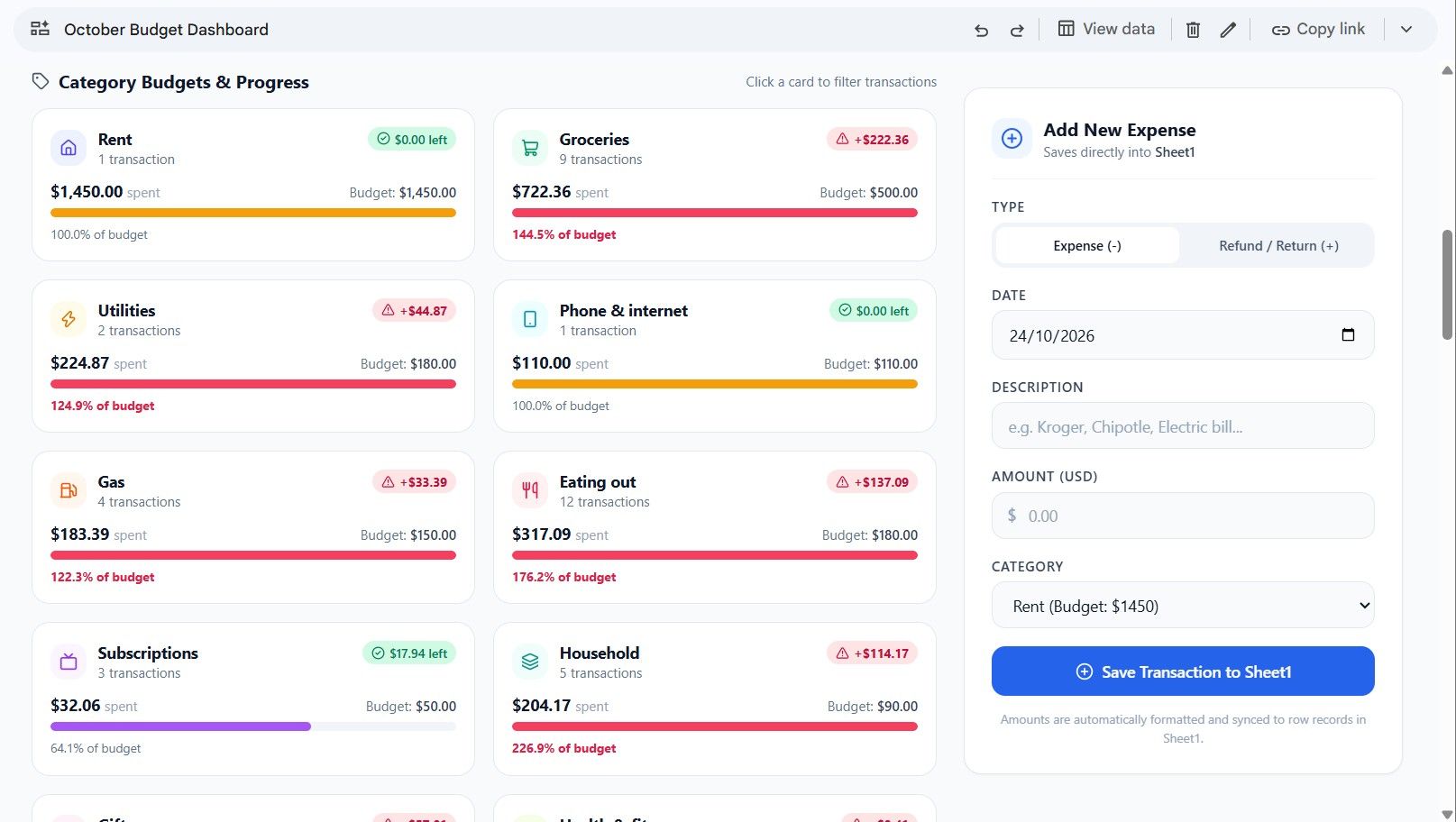Click the Utilities lightning bolt icon
This screenshot has height=822, width=1456.
coord(69,319)
